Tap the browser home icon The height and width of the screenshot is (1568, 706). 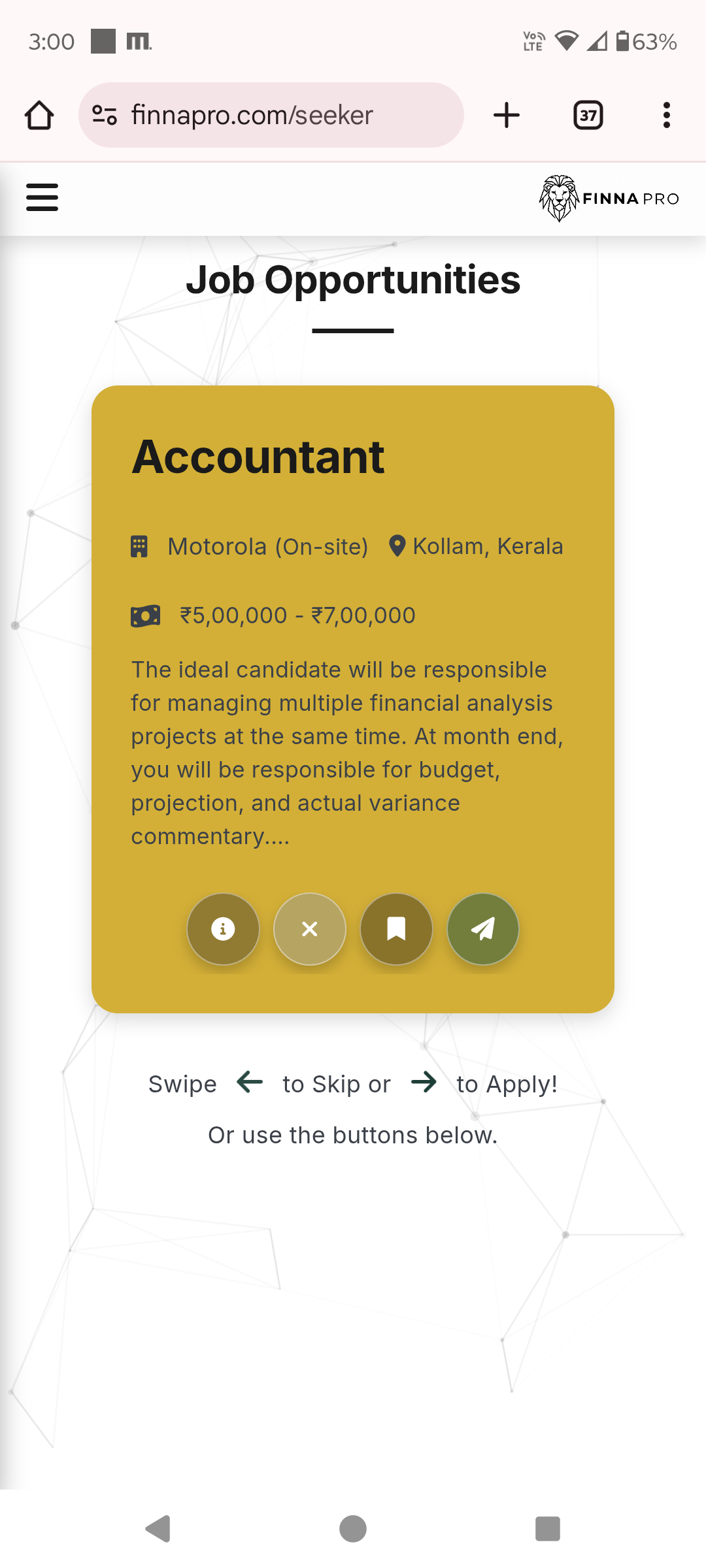(39, 116)
